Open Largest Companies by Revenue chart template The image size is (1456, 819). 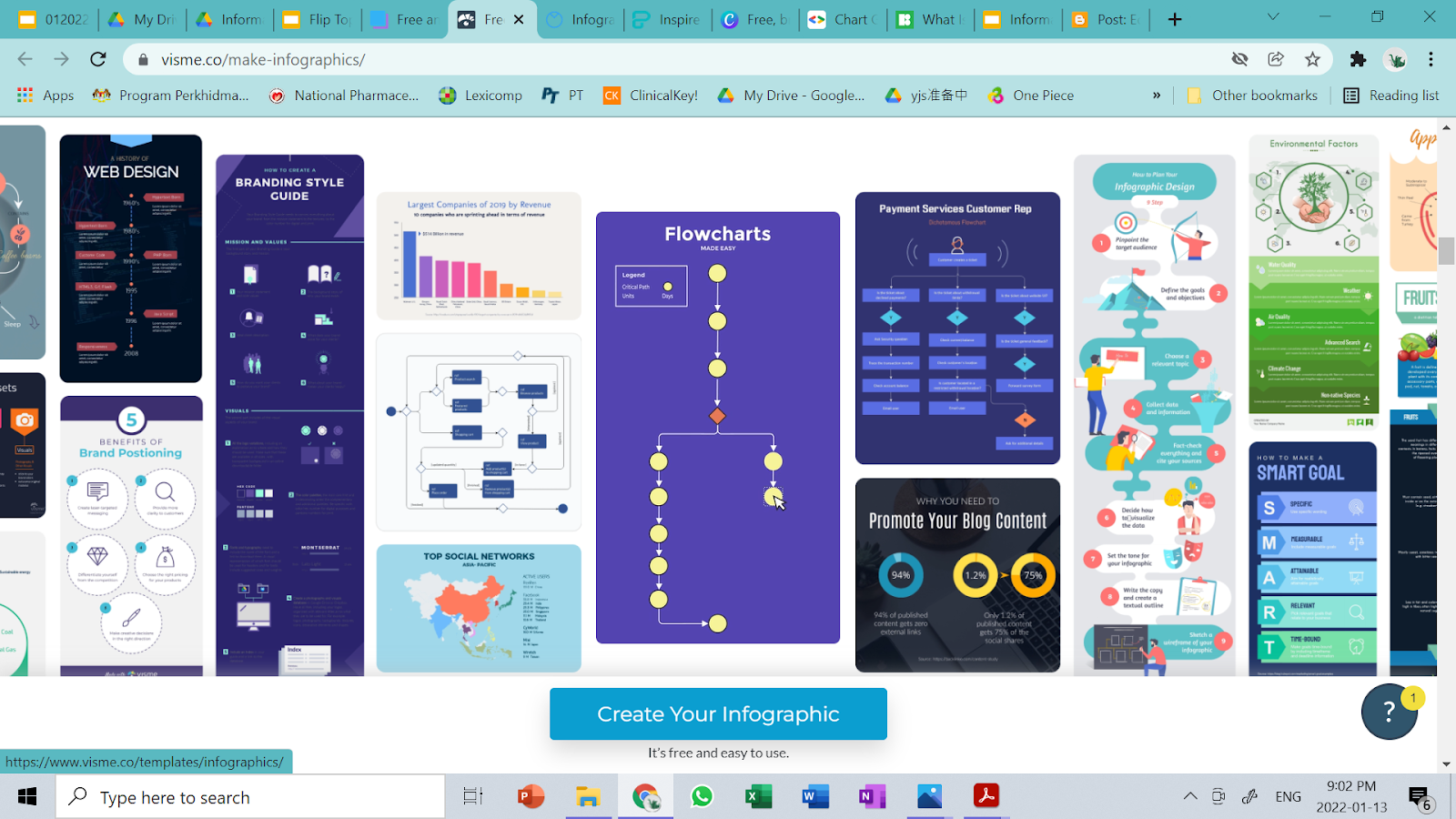pyautogui.click(x=479, y=256)
